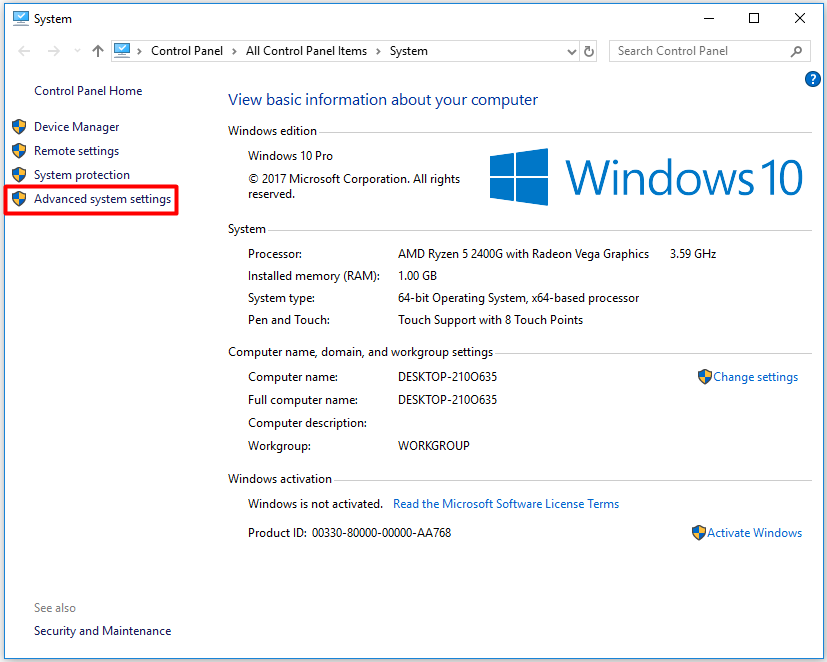Open Remote settings link
Screen dimensions: 827x662
[76, 151]
